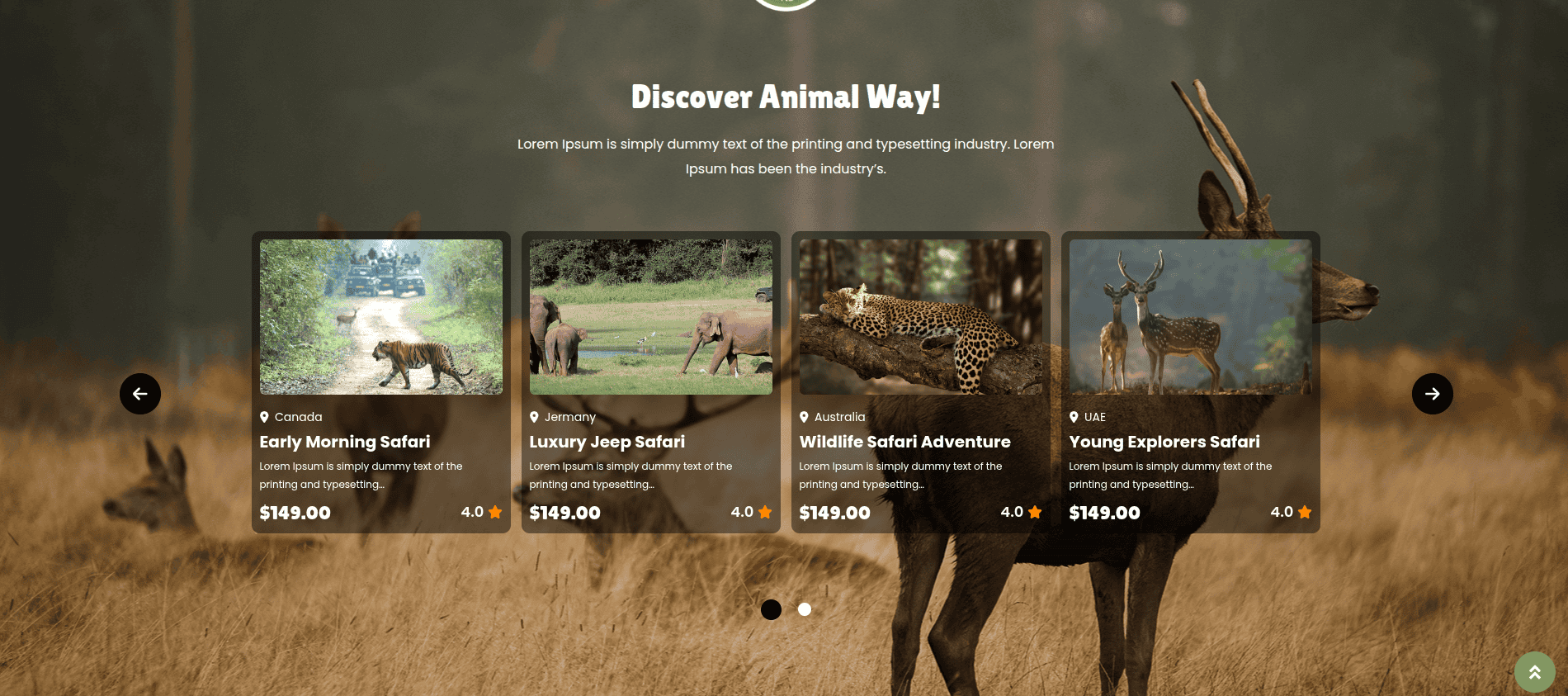Click the $149.00 price on Wildlife Safari Adventure

(835, 513)
